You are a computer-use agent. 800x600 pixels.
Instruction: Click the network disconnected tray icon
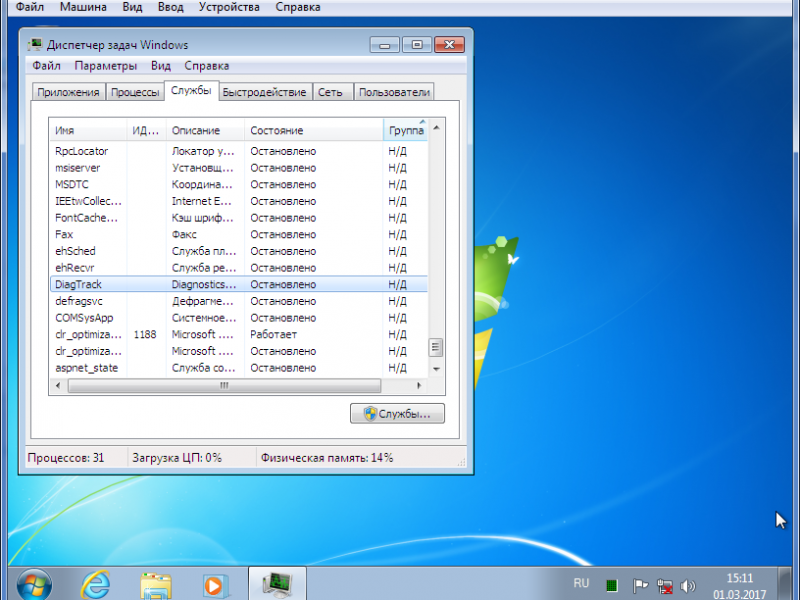(x=665, y=586)
